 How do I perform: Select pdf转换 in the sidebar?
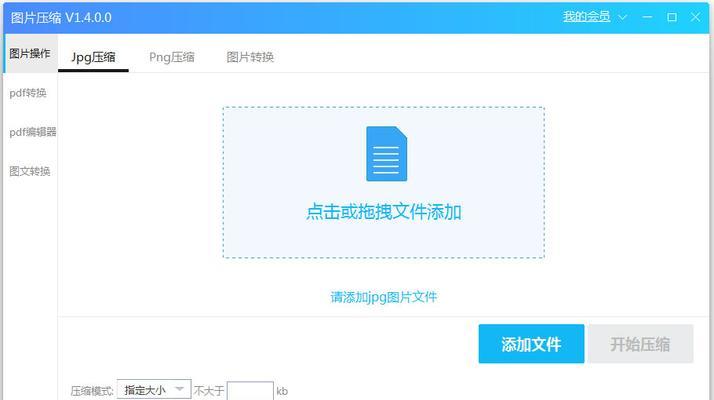28,93
